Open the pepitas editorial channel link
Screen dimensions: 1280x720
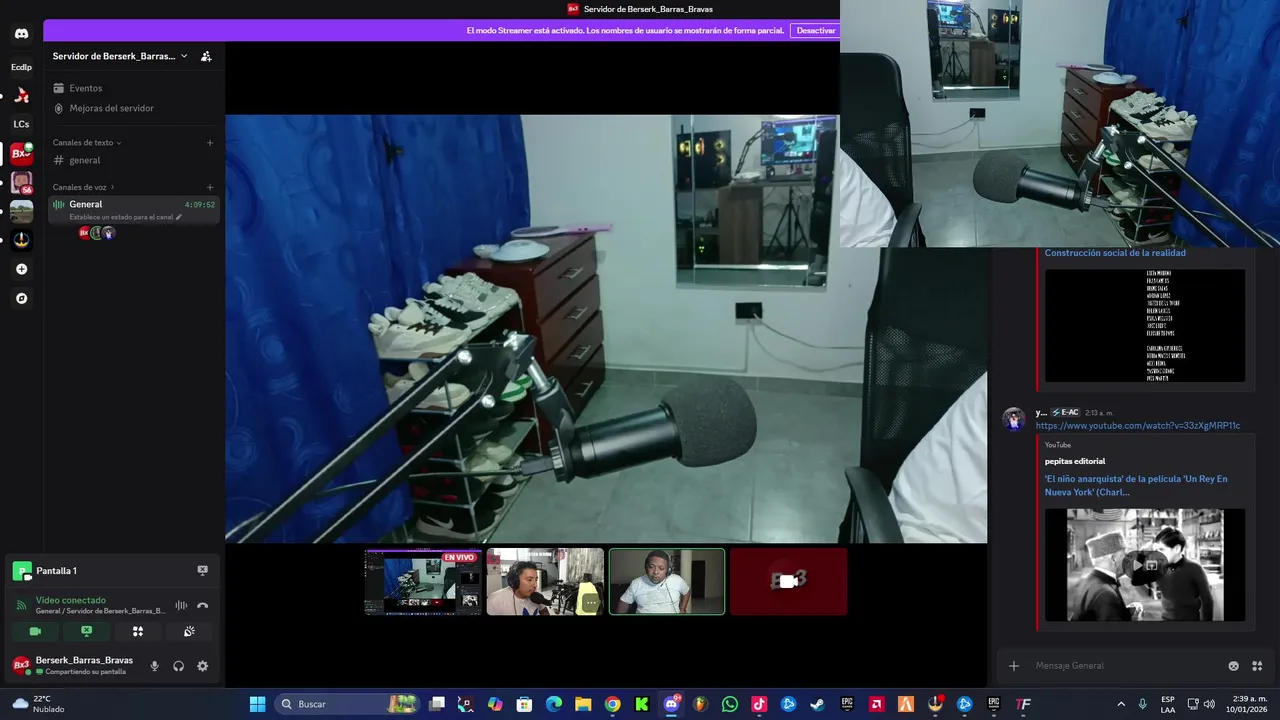coord(1075,461)
